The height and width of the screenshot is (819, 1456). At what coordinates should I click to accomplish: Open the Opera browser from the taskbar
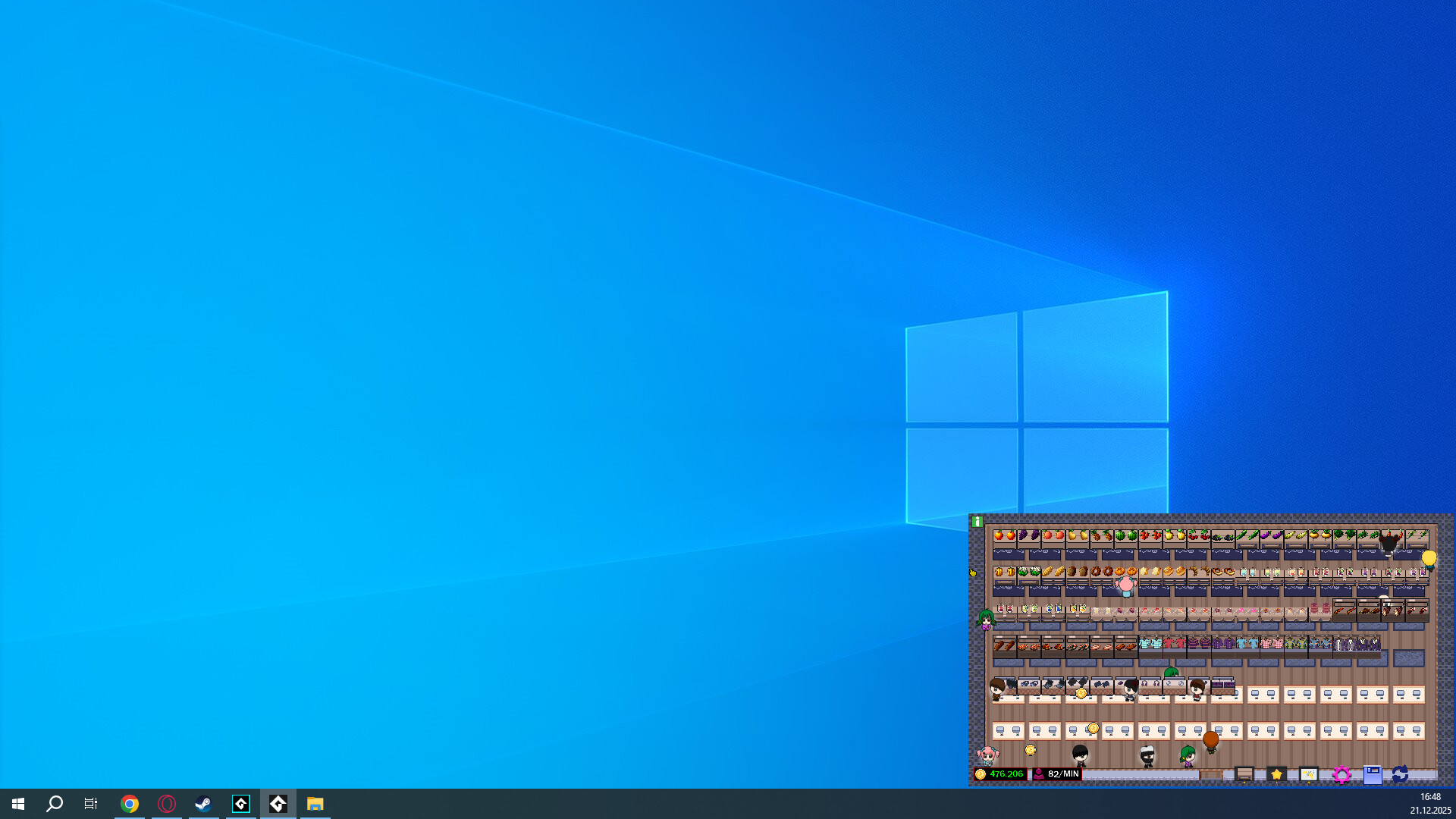click(x=167, y=804)
